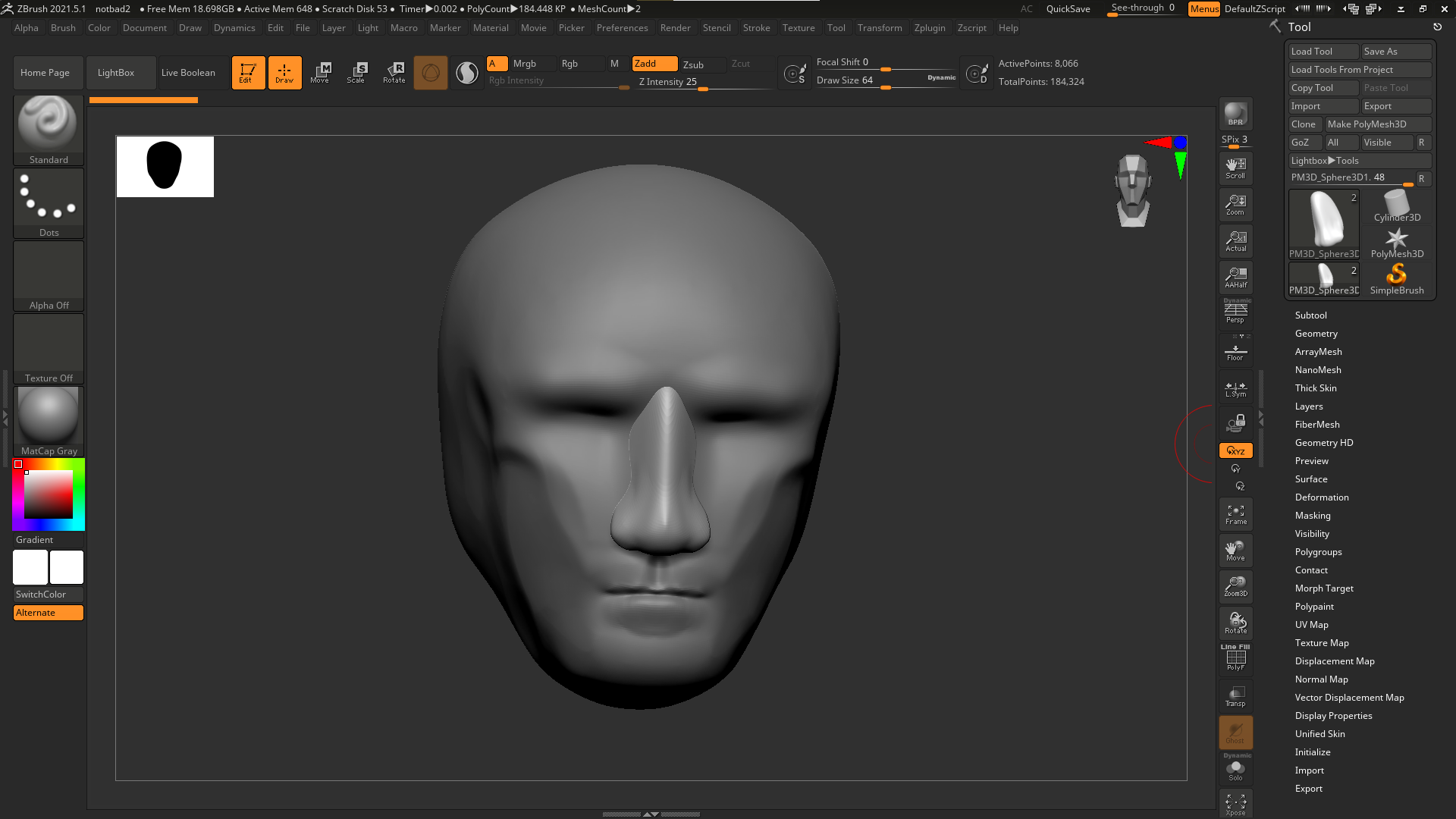Select the Rotate gizmo tool
The image size is (1456, 819).
click(x=394, y=73)
